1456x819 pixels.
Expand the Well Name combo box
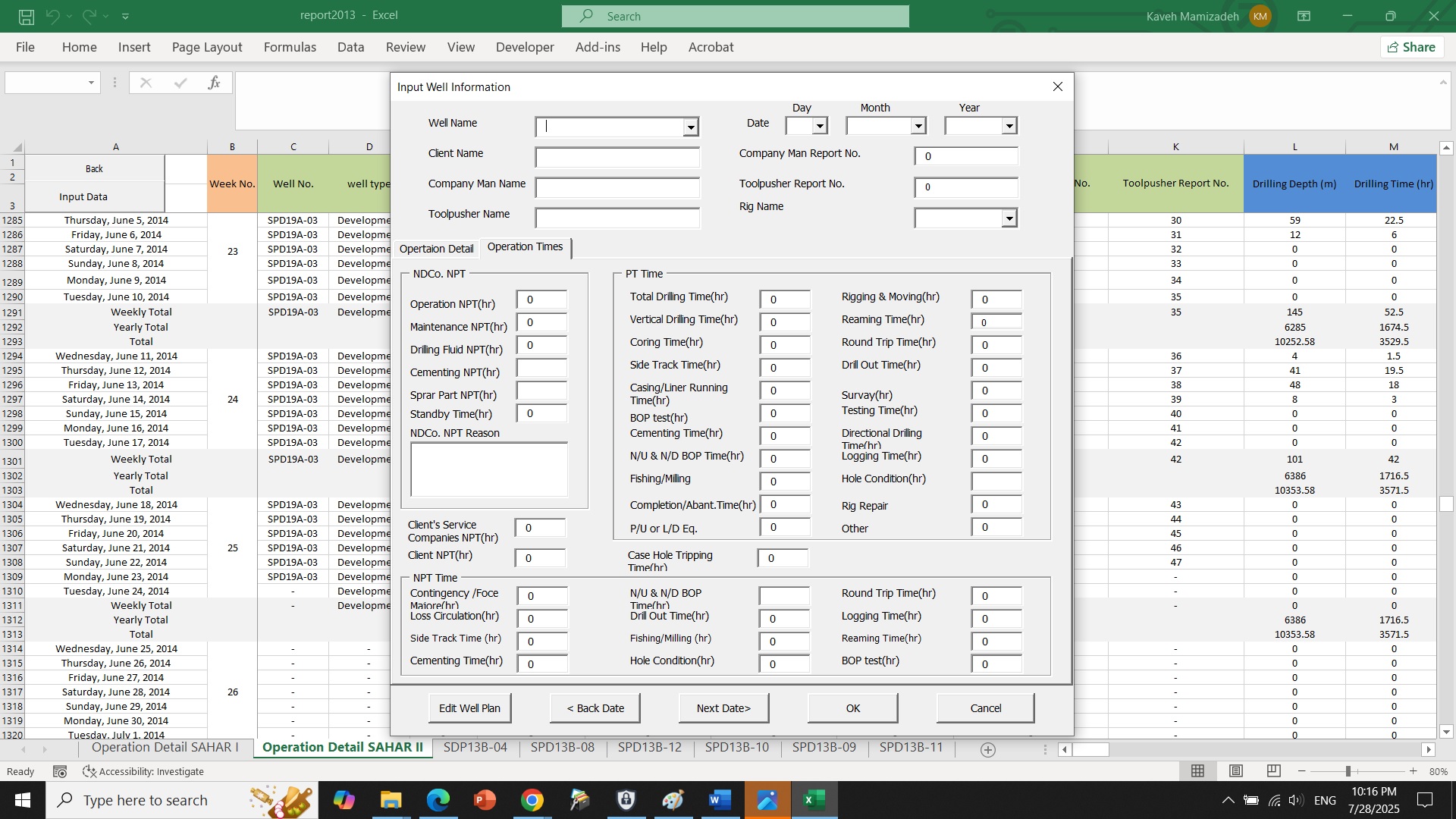click(690, 127)
